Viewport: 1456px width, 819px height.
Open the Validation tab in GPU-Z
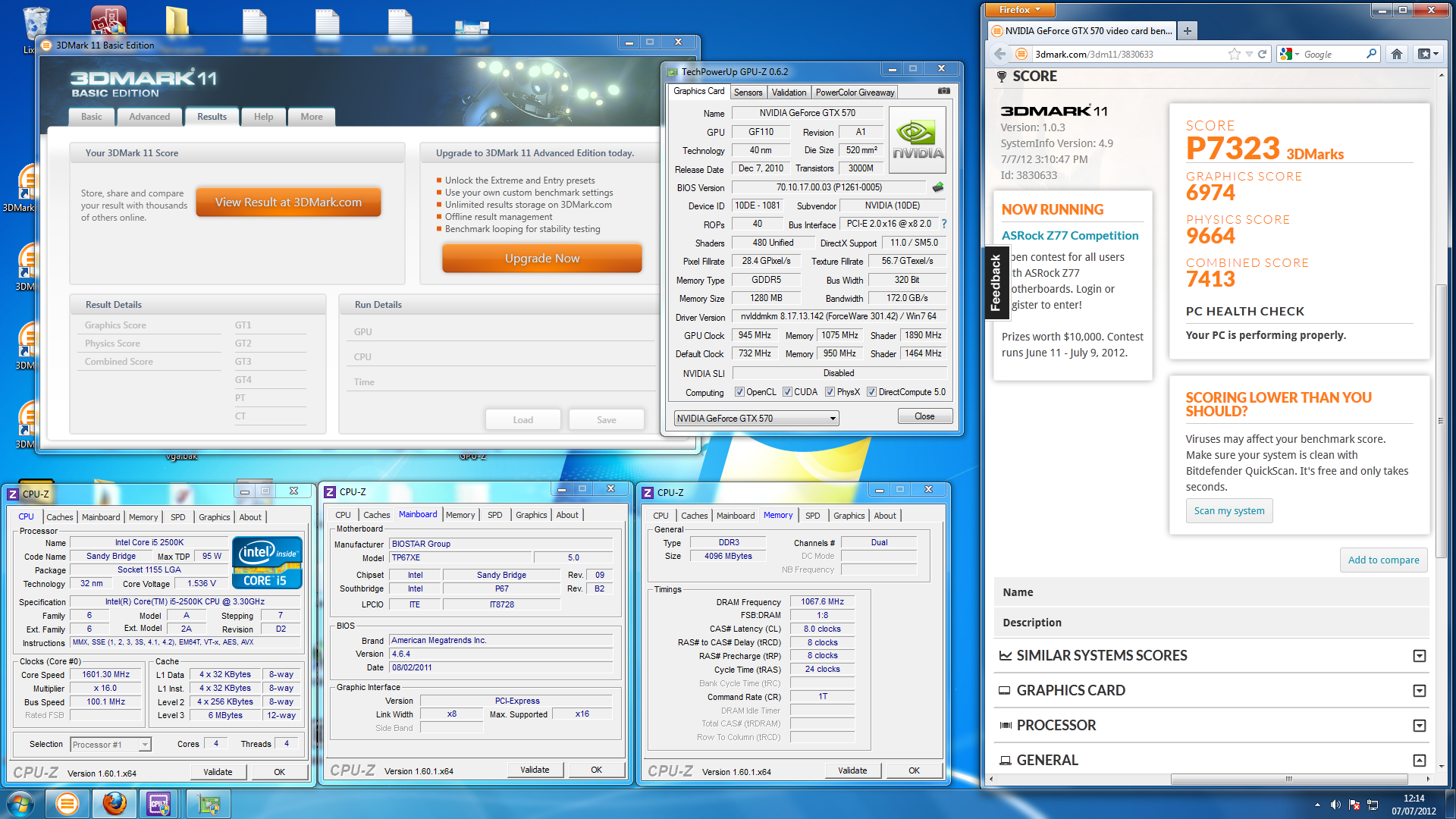[x=789, y=93]
